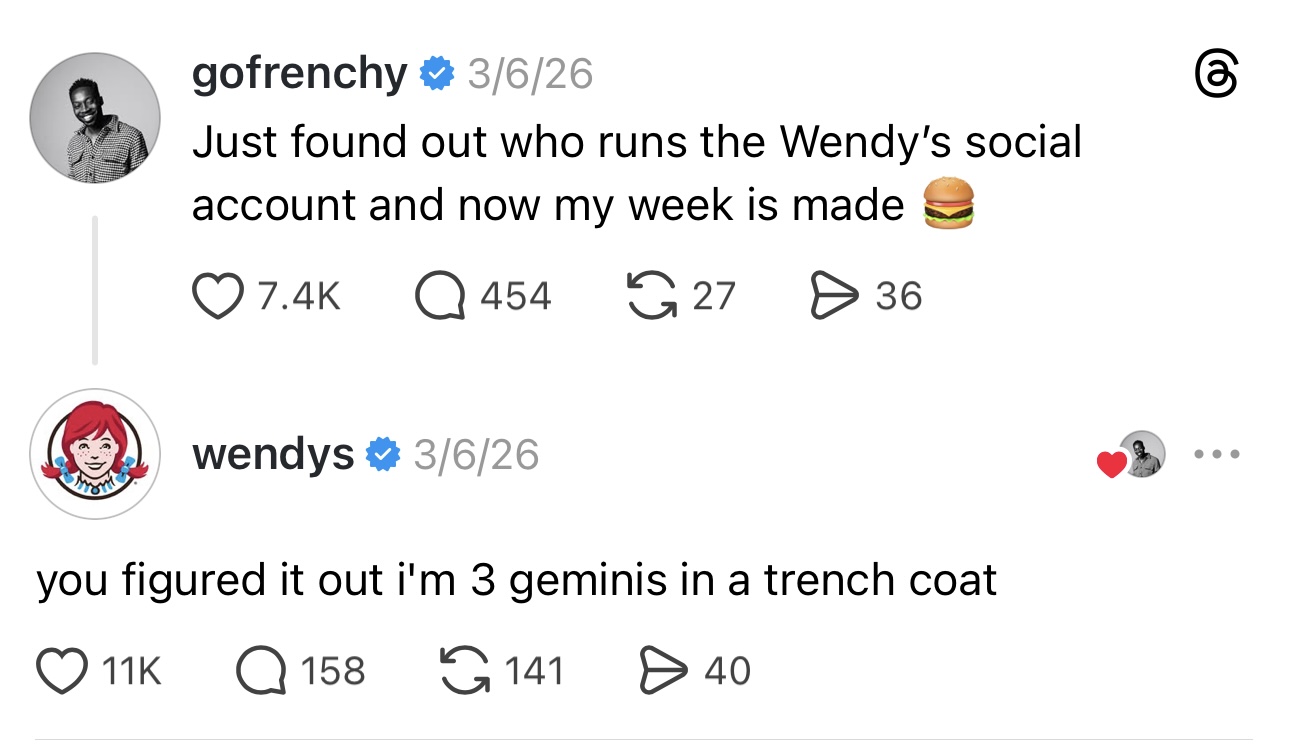Visit the gofrenchy username link
The width and height of the screenshot is (1289, 747).
click(x=299, y=74)
